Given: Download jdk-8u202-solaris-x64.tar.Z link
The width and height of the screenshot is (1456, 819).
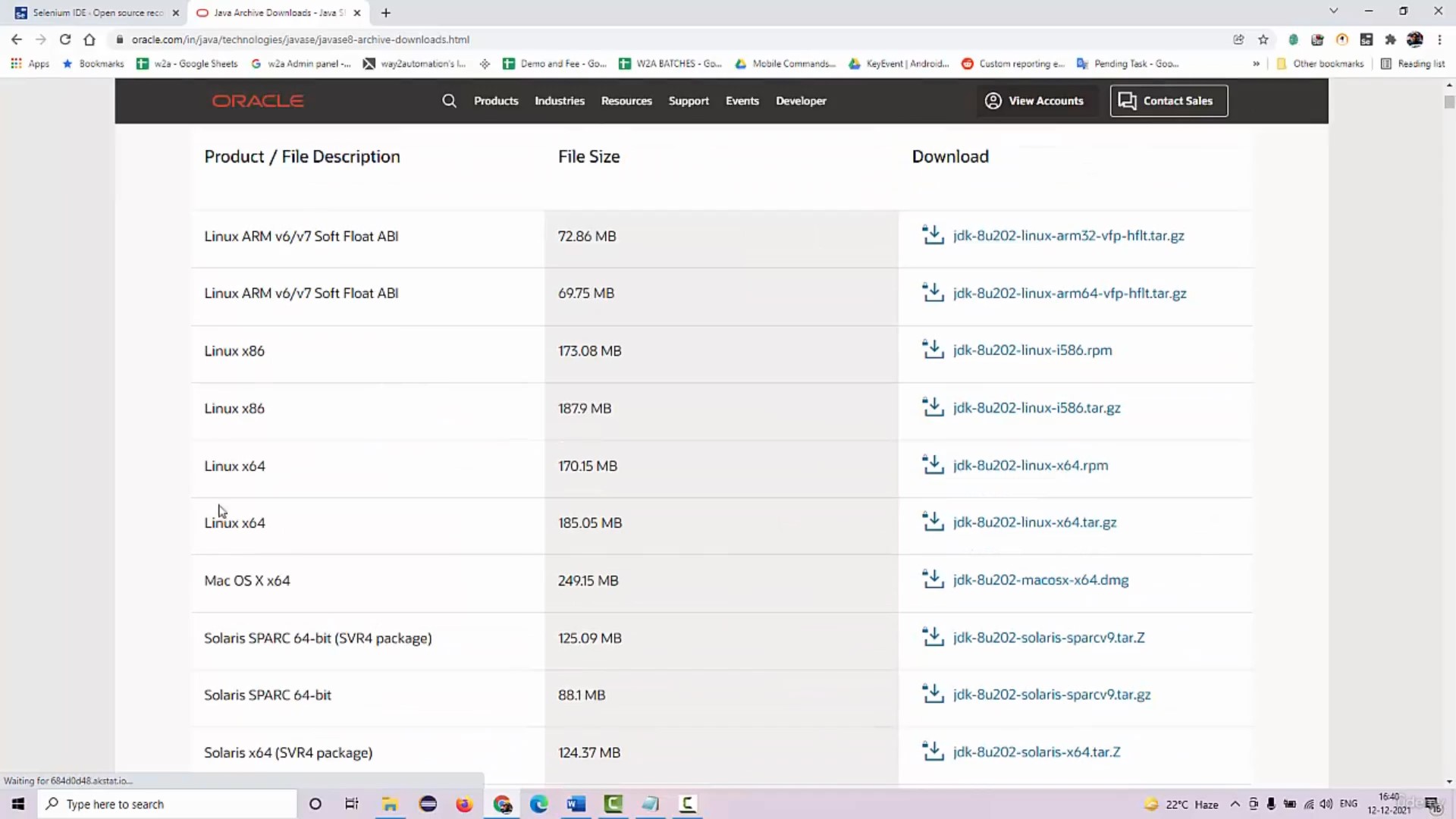Looking at the screenshot, I should coord(1037,752).
